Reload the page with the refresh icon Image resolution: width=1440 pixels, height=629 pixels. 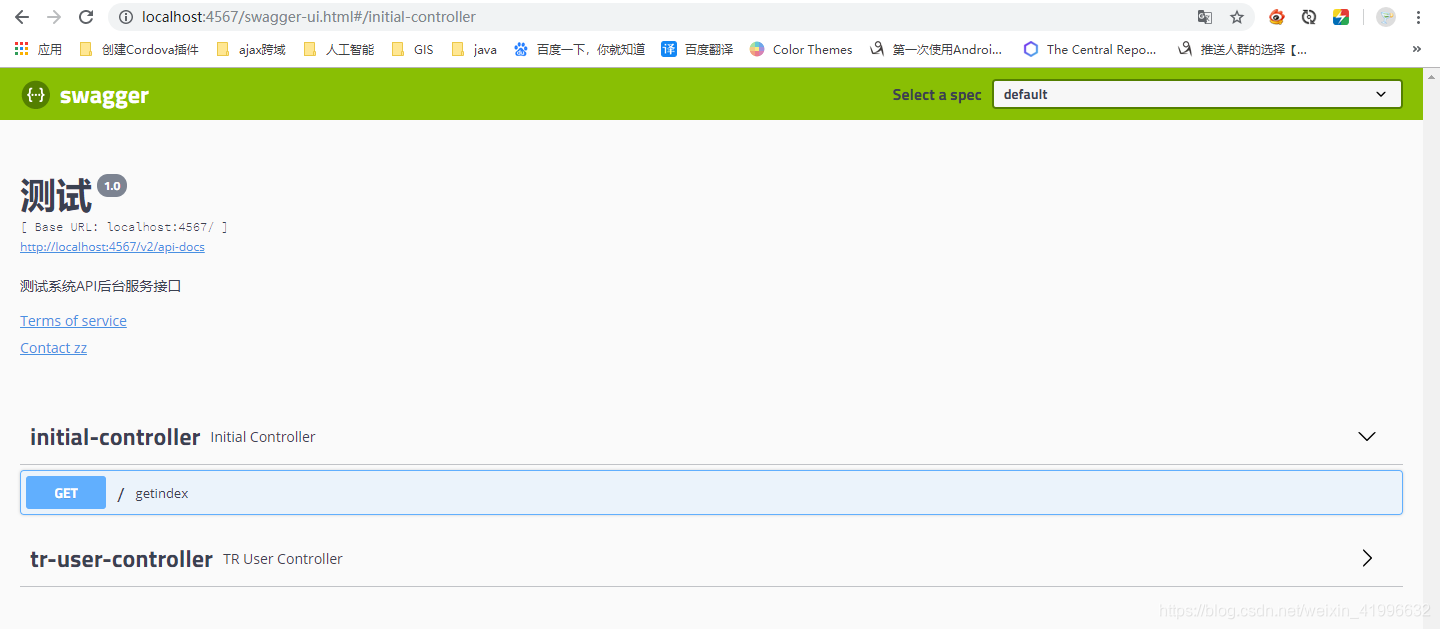tap(85, 16)
